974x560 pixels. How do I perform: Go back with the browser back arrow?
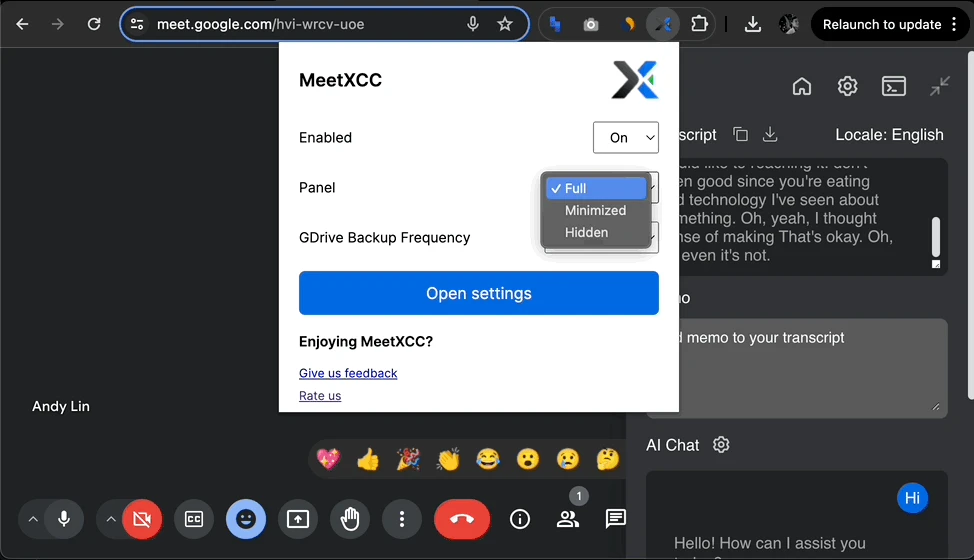tap(22, 24)
